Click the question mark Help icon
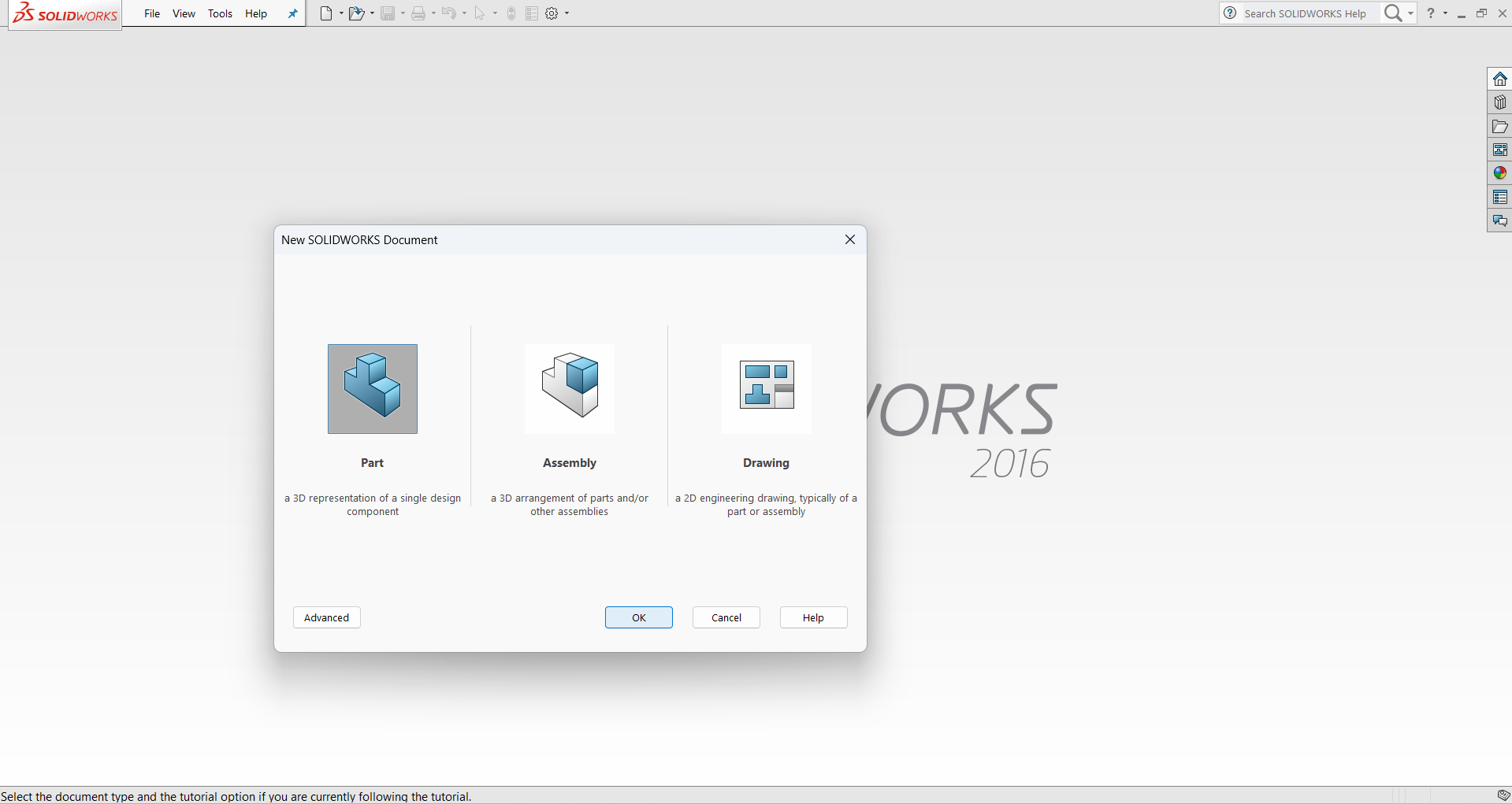Image resolution: width=1512 pixels, height=804 pixels. pos(1431,13)
